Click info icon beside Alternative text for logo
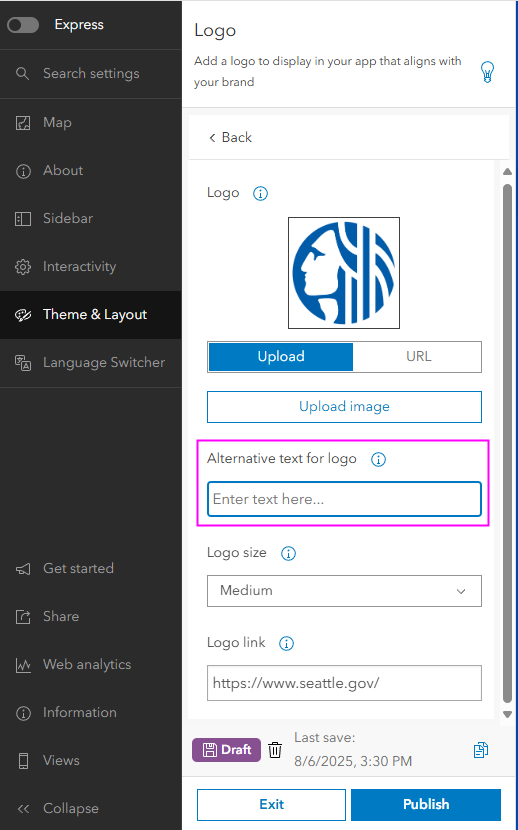The width and height of the screenshot is (518, 830). 378,459
